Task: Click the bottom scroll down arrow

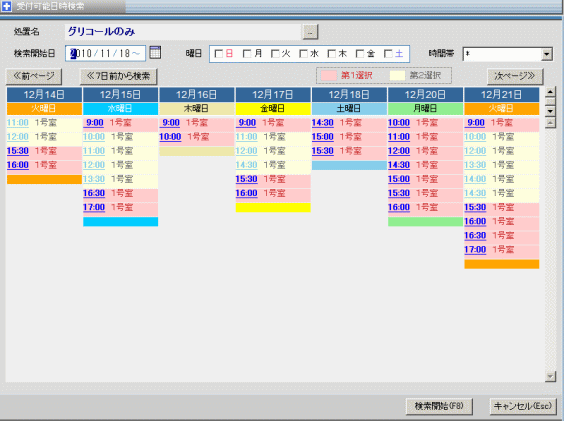Action: (x=550, y=377)
